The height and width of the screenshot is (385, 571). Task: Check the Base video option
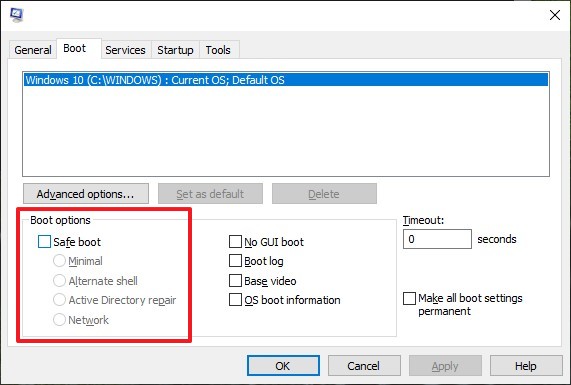tap(235, 280)
